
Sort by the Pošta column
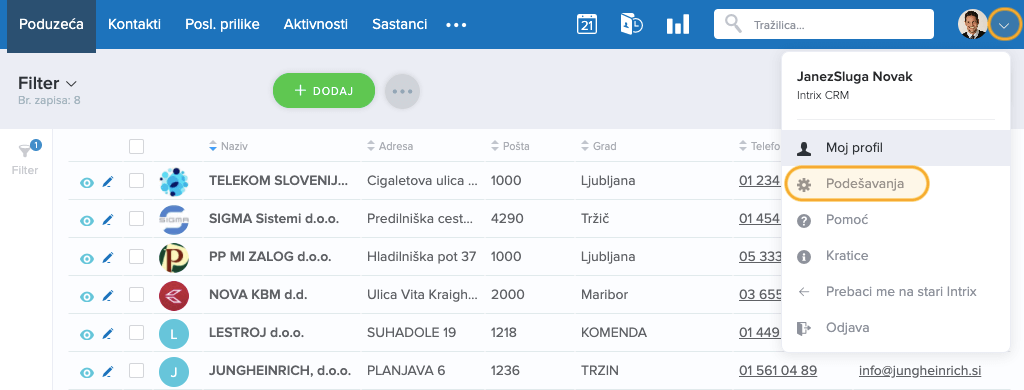tap(510, 146)
